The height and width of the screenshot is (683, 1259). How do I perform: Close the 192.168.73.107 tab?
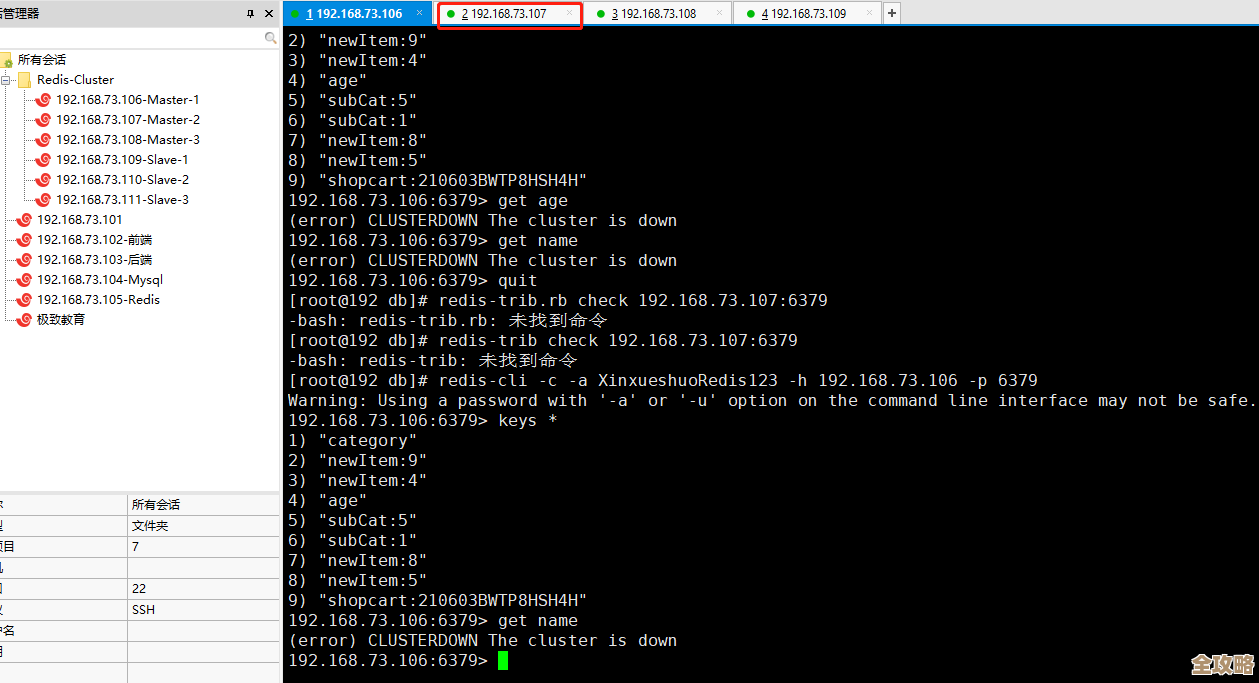570,13
